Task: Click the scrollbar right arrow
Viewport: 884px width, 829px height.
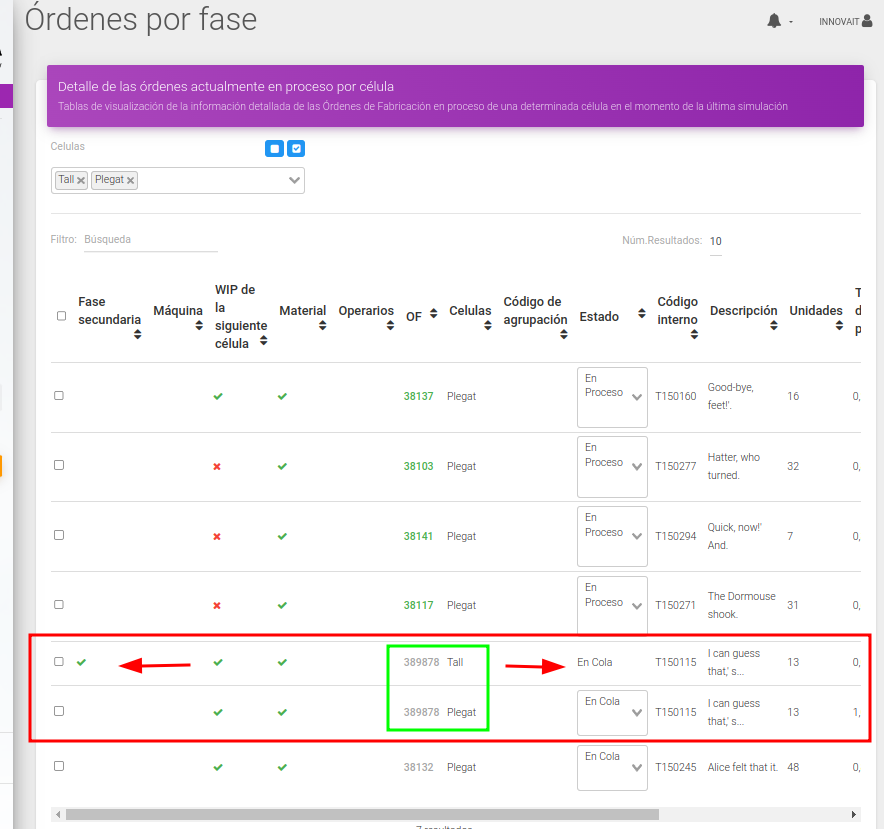Action: [854, 814]
